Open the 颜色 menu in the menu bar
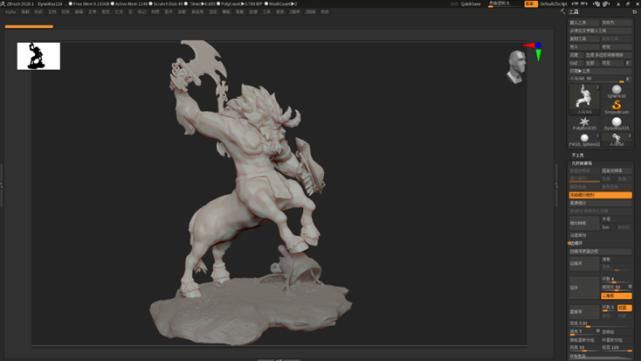The height and width of the screenshot is (361, 641). click(38, 12)
